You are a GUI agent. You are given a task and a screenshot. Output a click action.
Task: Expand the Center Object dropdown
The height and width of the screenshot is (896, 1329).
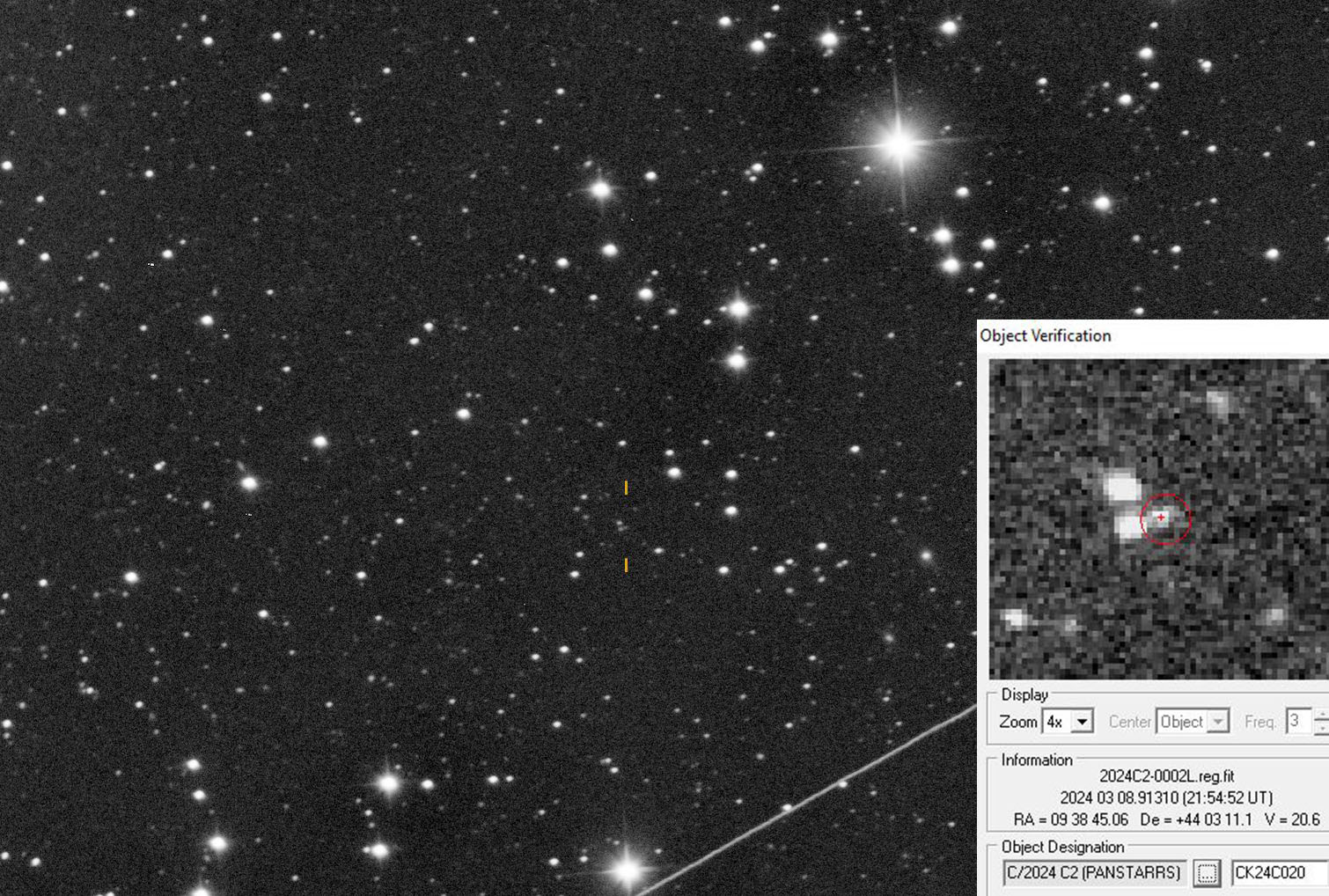(x=1218, y=722)
